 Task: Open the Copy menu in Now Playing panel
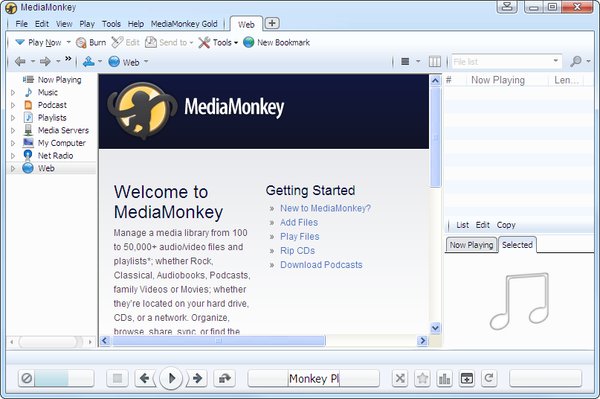coord(506,225)
